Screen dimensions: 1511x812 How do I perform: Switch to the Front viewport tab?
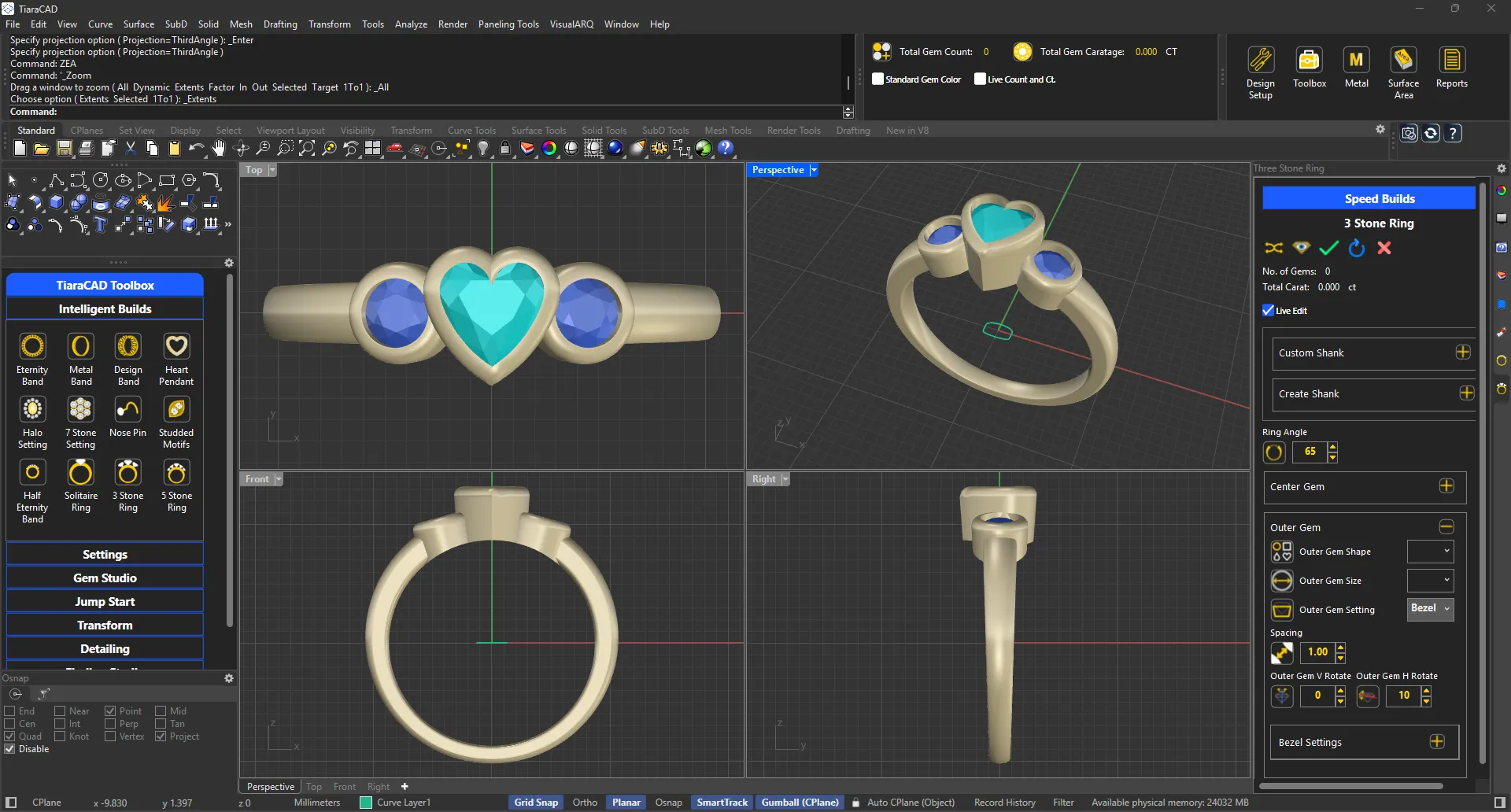click(344, 786)
